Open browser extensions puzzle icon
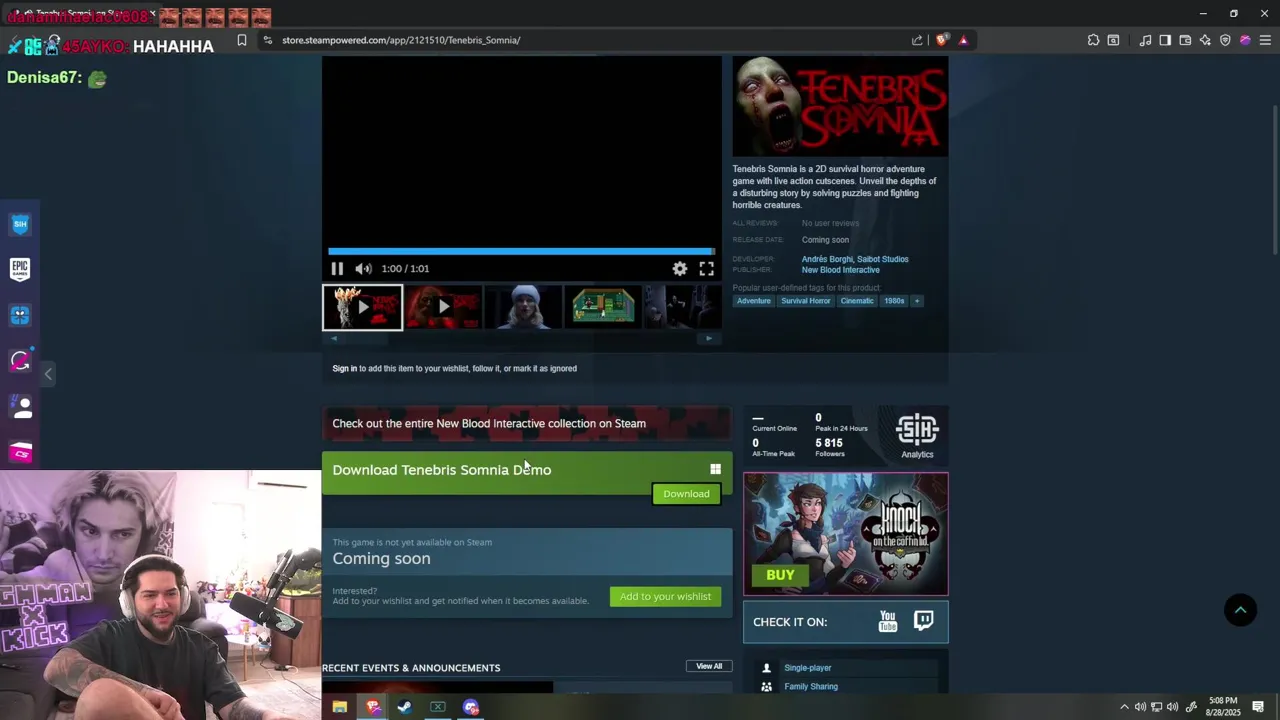The image size is (1280, 720). coord(1093,40)
